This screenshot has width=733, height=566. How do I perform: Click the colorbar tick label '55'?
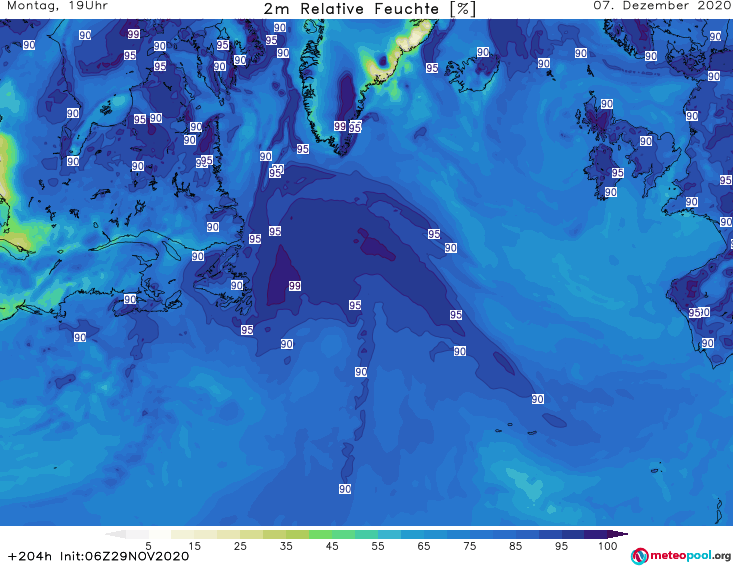pos(377,546)
